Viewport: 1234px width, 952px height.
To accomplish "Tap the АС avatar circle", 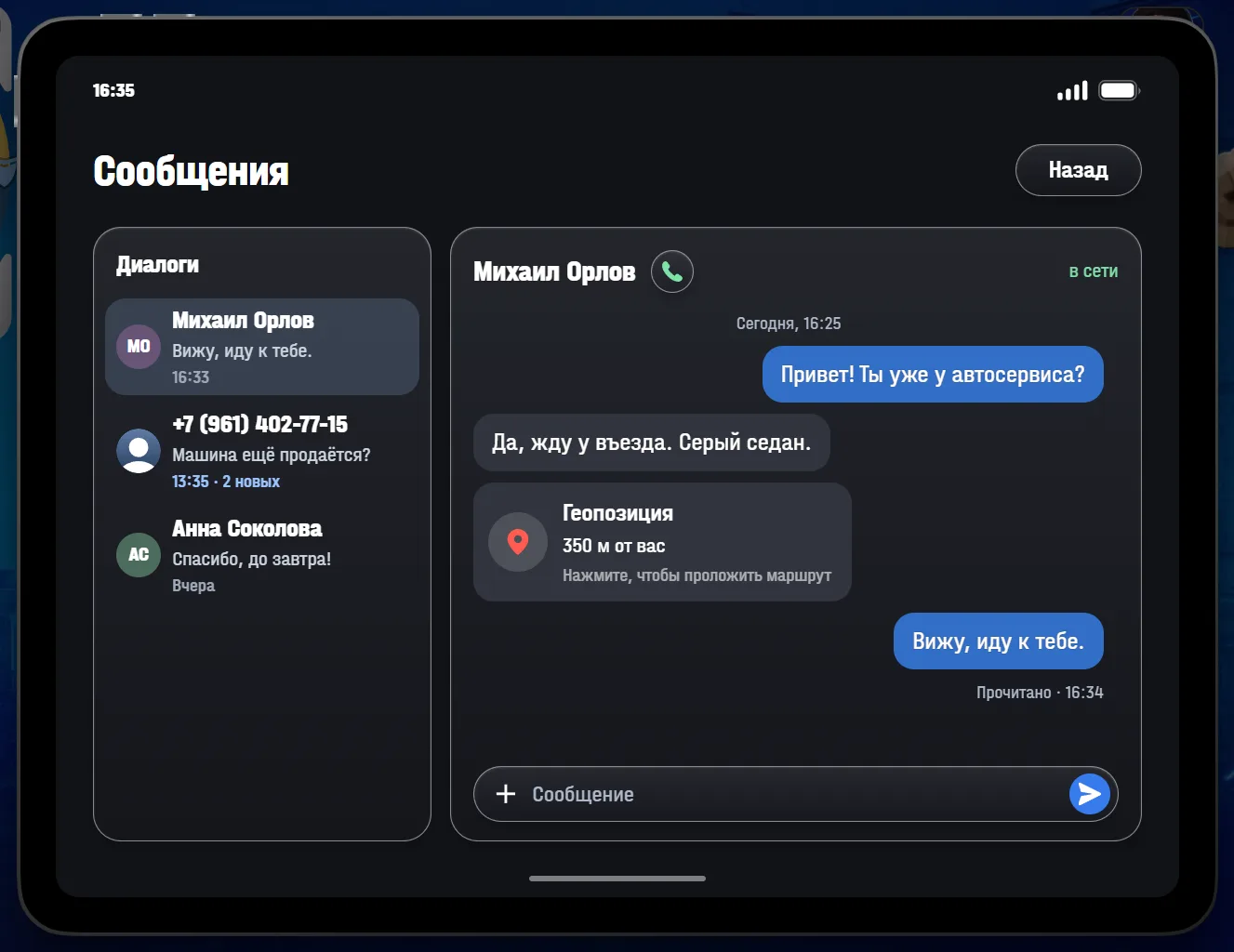I will click(x=139, y=555).
